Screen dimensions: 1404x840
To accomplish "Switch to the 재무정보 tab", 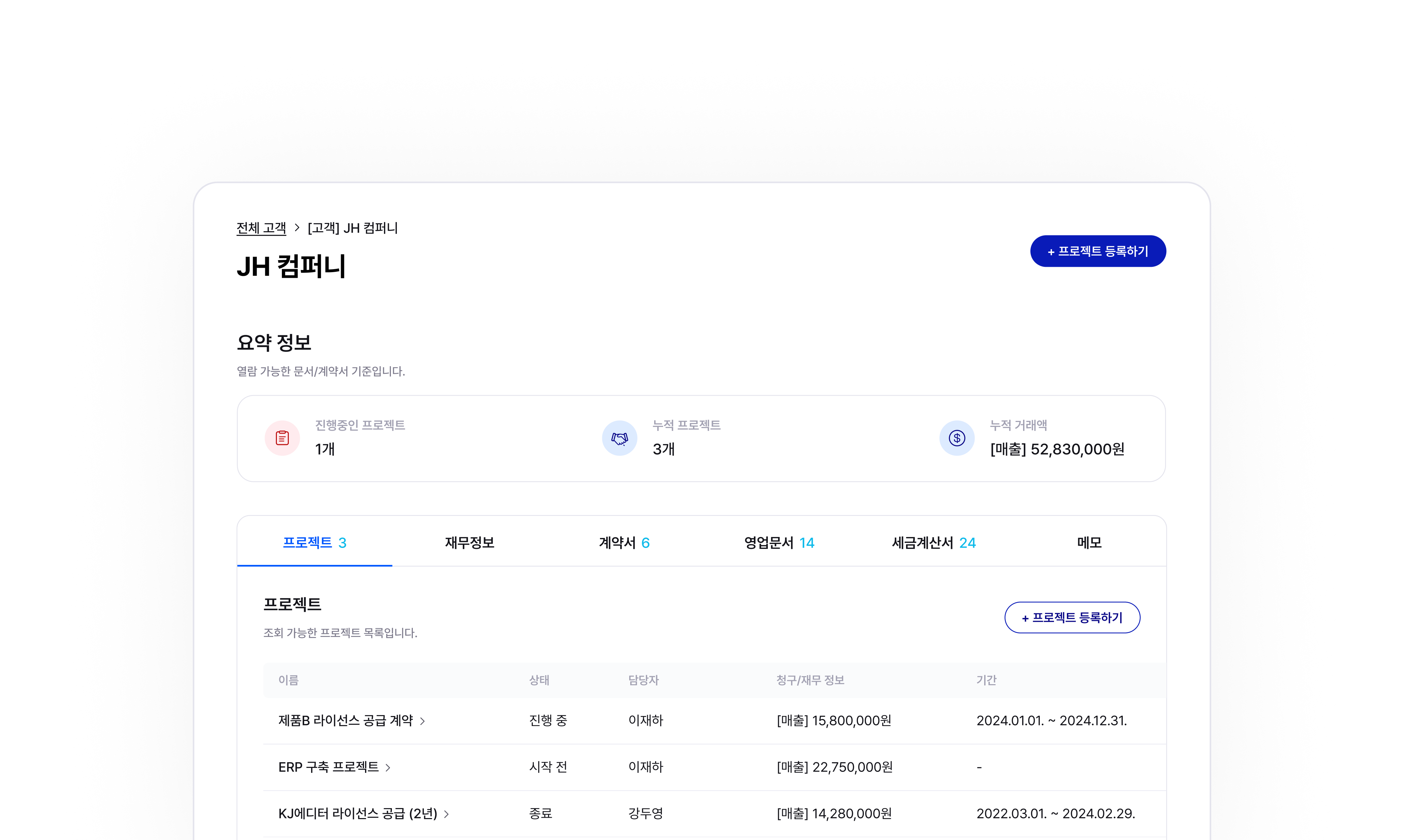I will [x=469, y=542].
